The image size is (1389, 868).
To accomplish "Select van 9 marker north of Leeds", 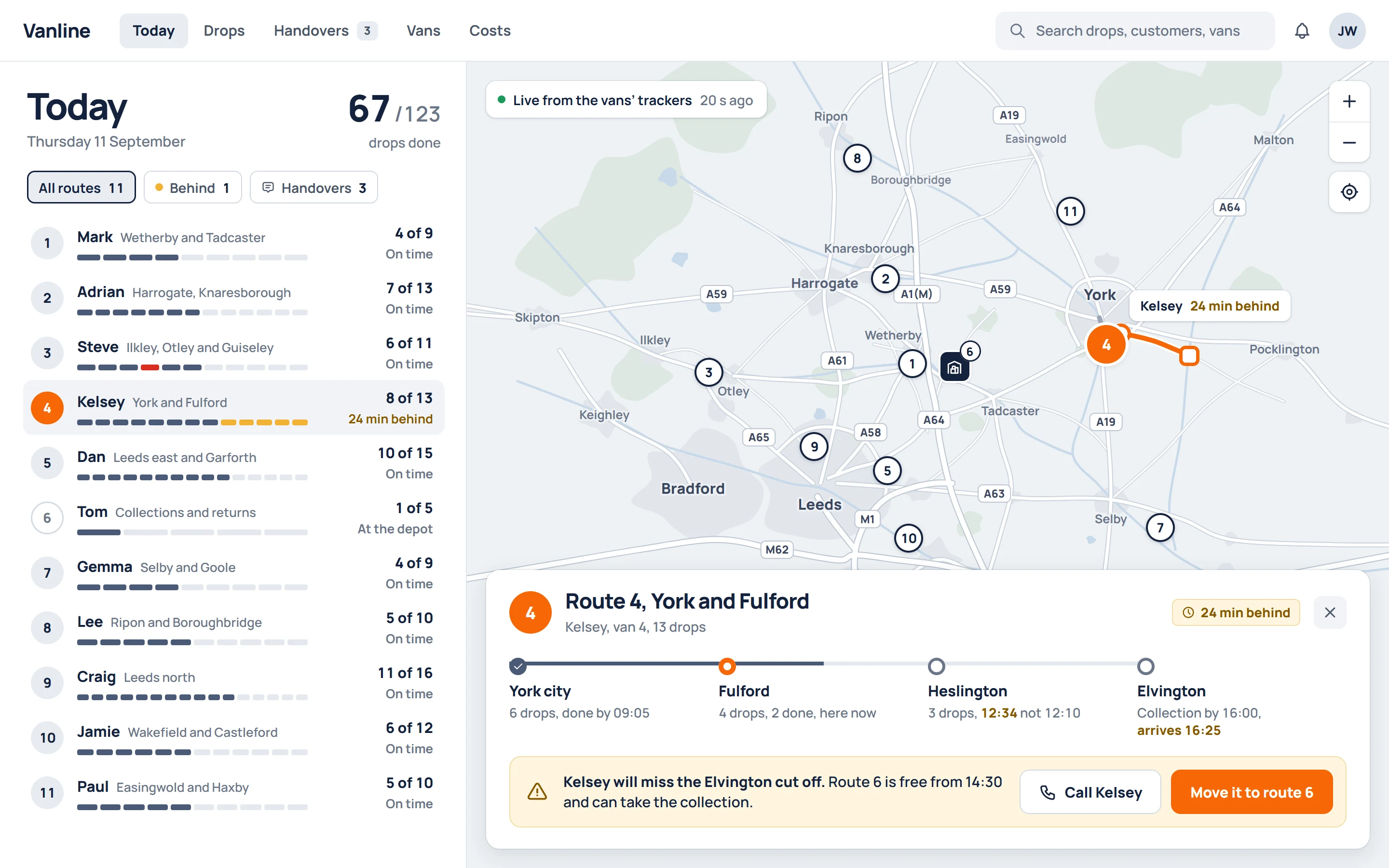I will [x=814, y=447].
